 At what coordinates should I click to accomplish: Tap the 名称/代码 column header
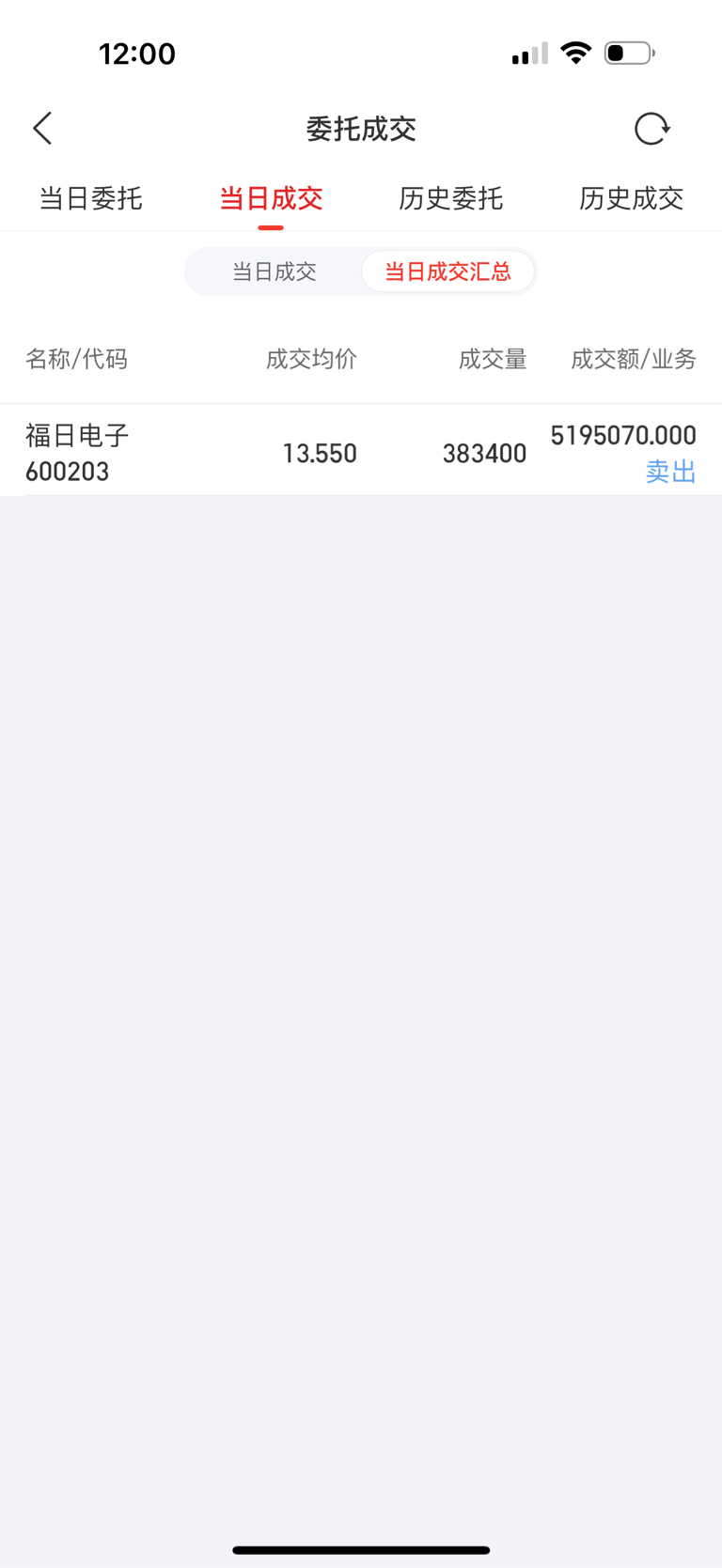[x=76, y=359]
